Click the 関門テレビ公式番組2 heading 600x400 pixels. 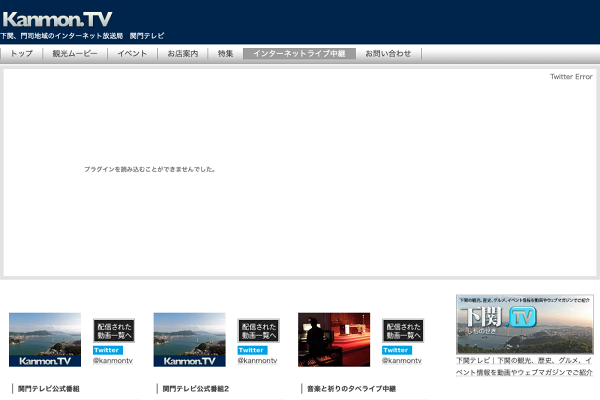coord(196,389)
